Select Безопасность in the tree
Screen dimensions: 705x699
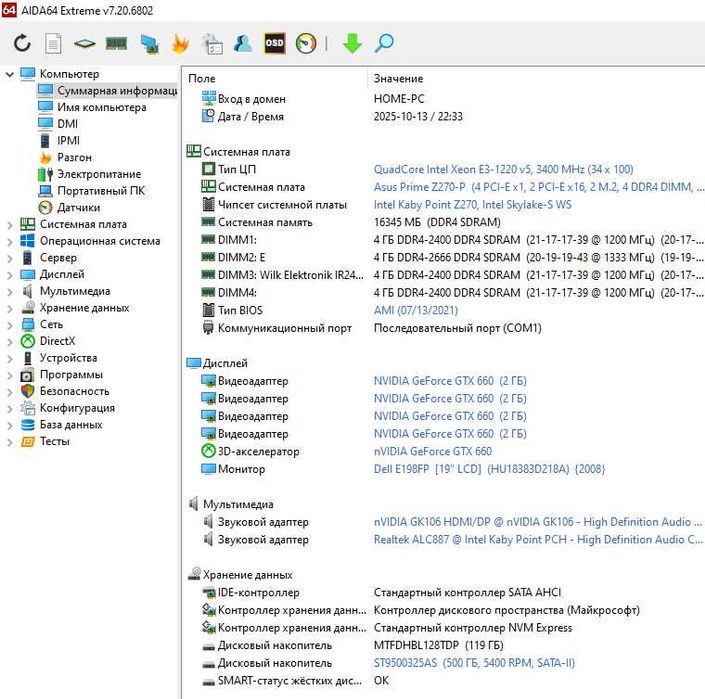point(74,391)
